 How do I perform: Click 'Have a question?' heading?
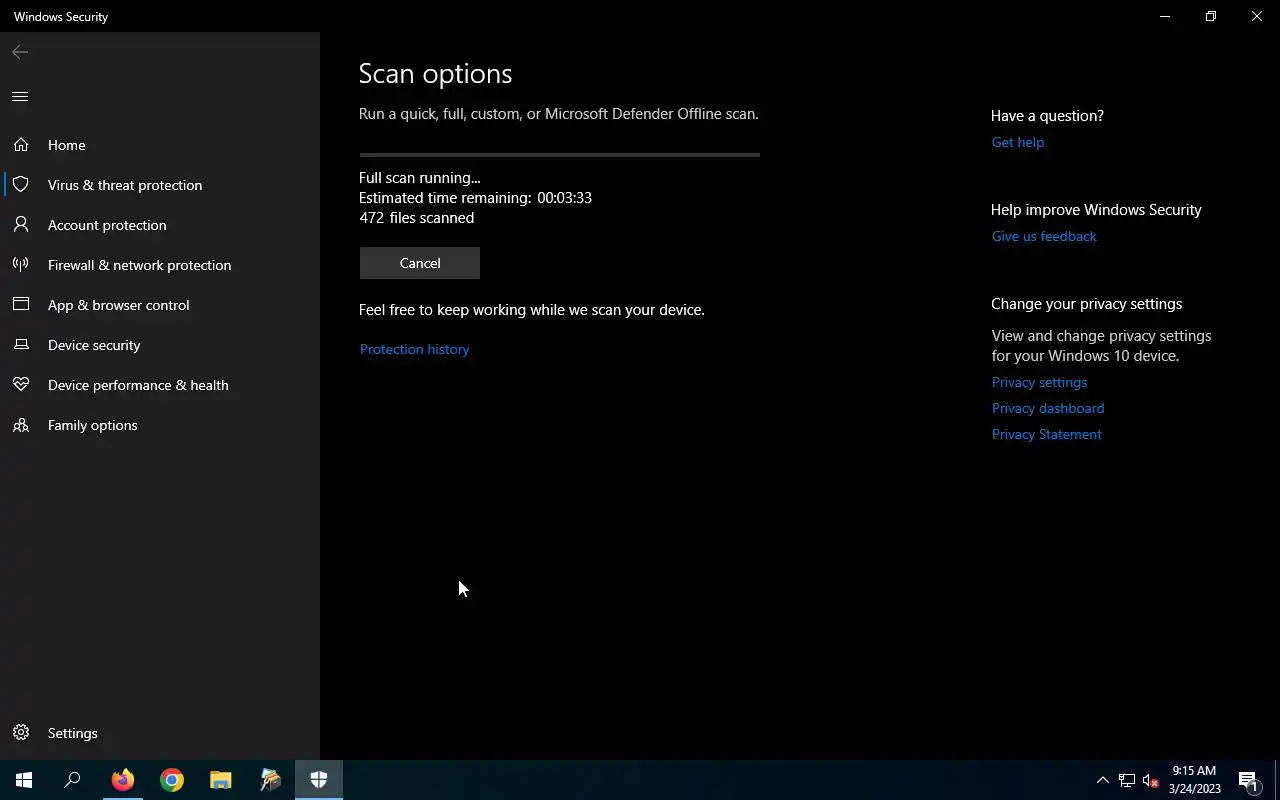[x=1047, y=116]
